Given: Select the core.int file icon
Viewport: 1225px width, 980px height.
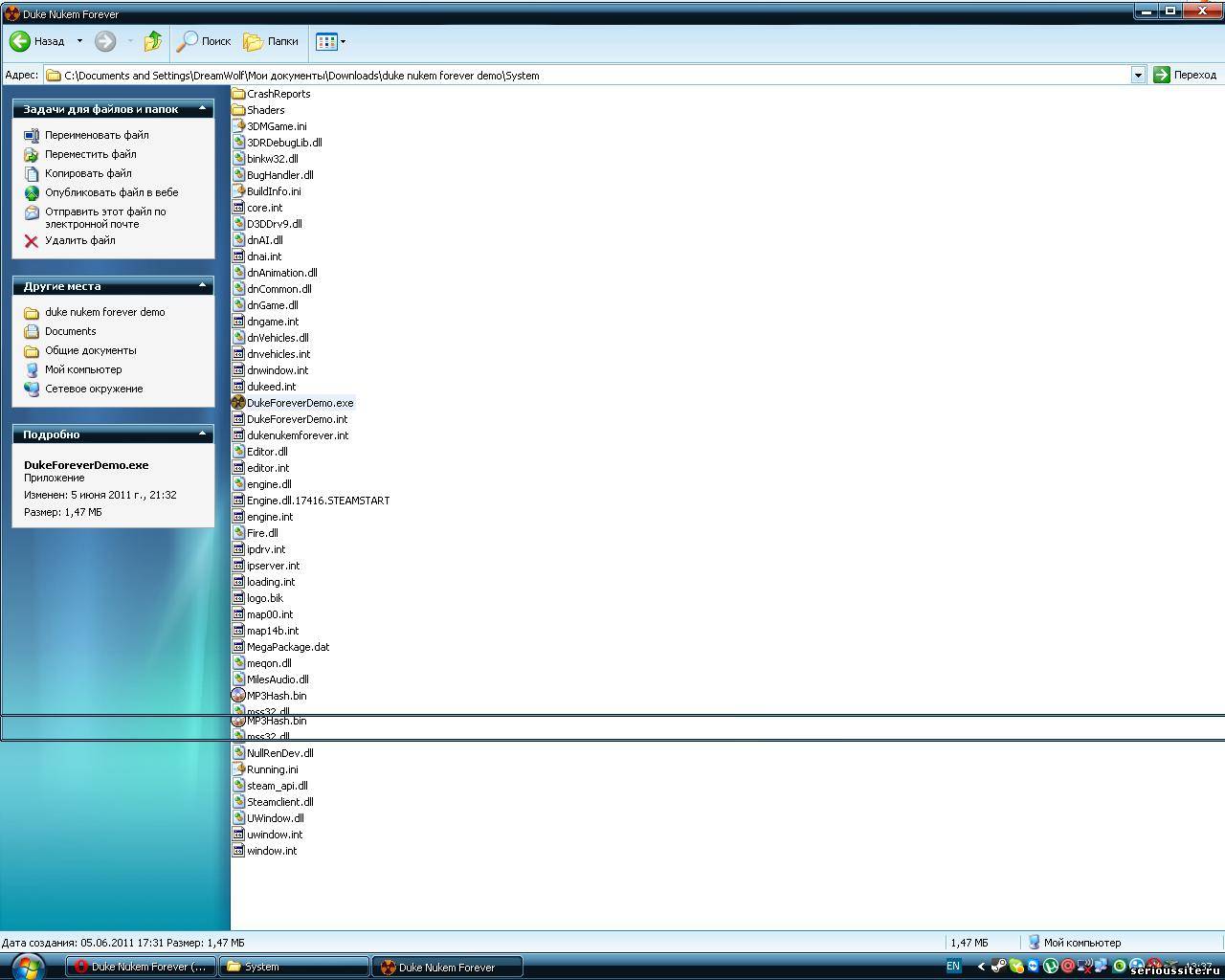Looking at the screenshot, I should pyautogui.click(x=238, y=208).
